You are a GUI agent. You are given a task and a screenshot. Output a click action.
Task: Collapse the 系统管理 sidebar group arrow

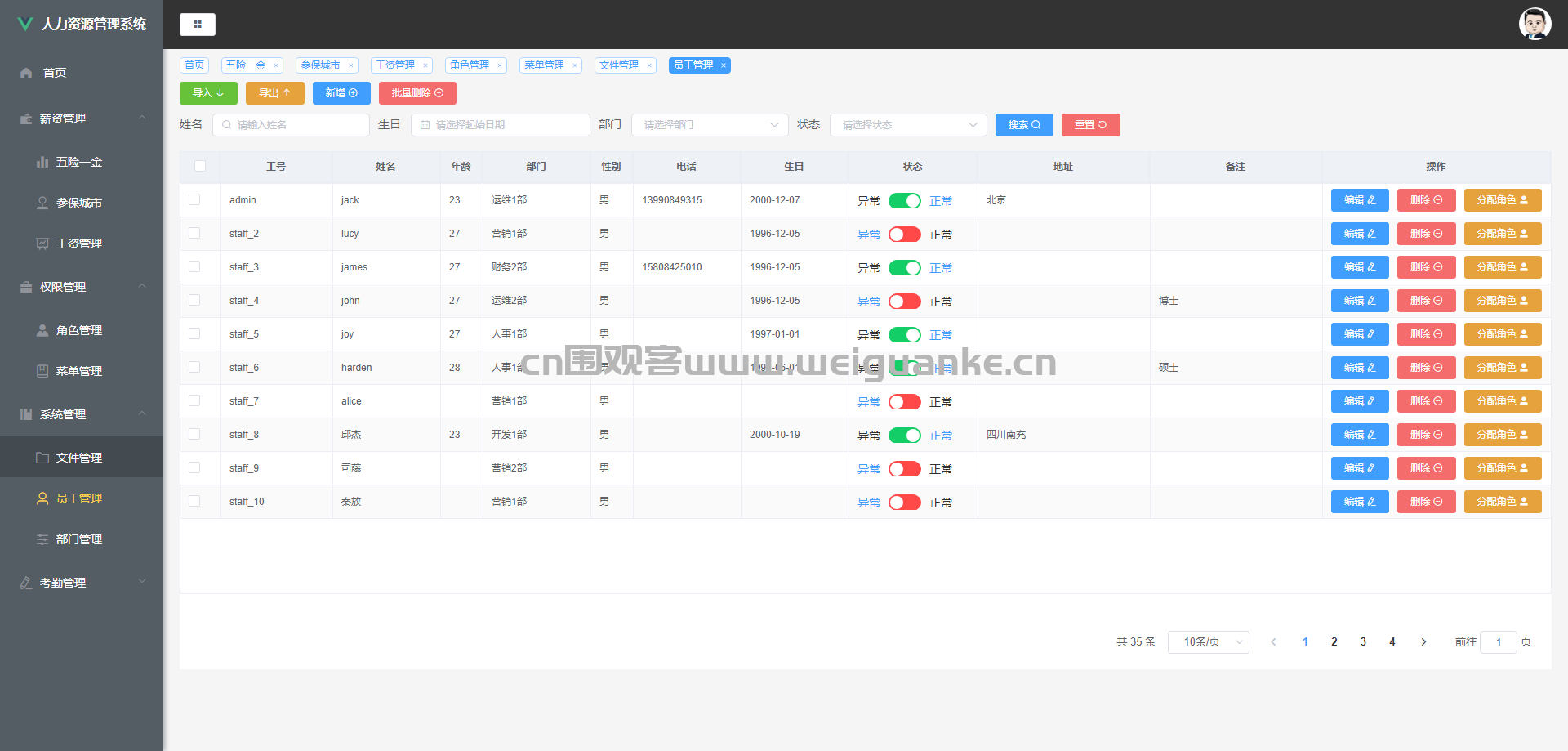[x=142, y=413]
